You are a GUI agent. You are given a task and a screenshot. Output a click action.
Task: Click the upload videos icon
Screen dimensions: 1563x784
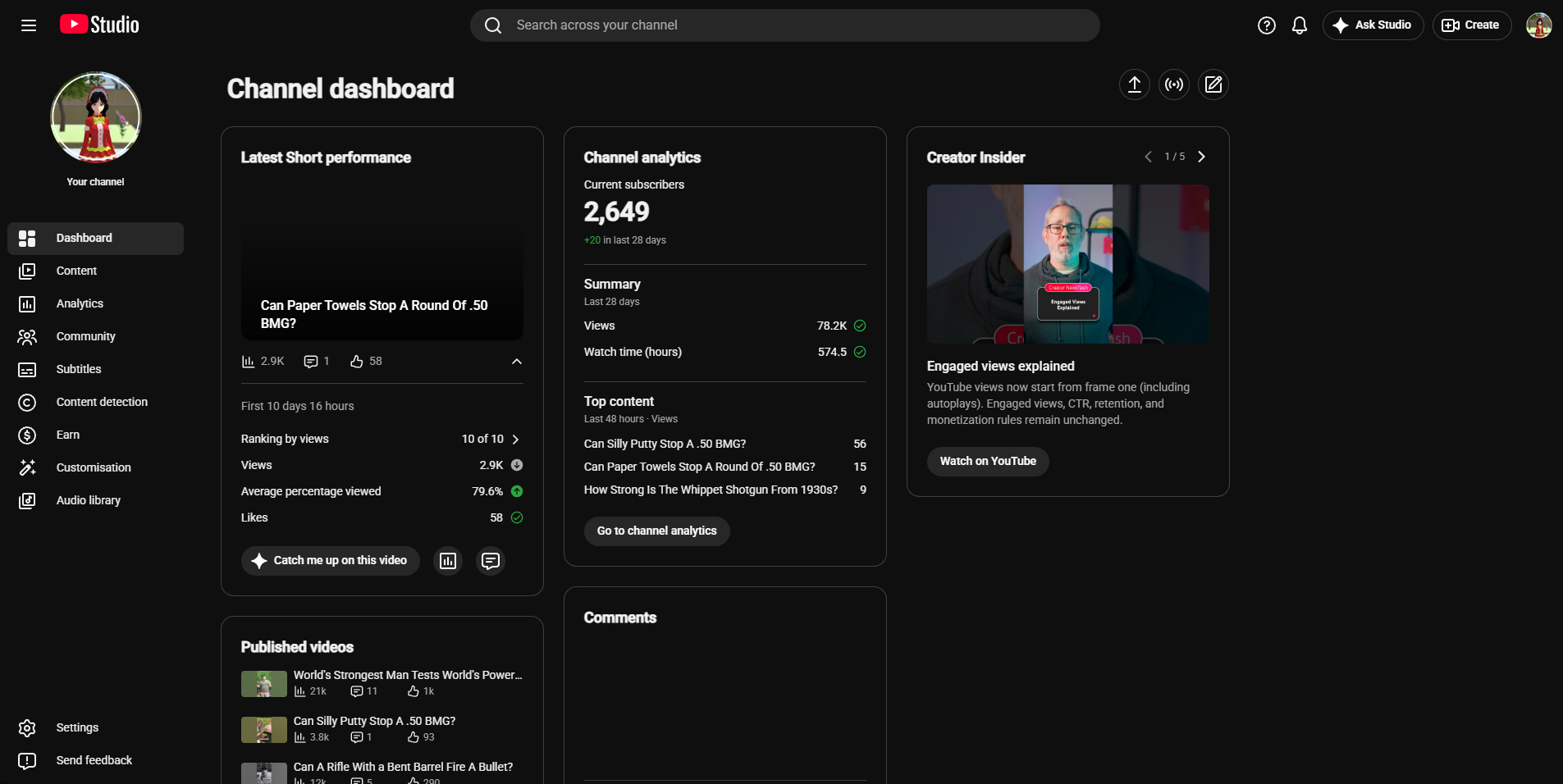coord(1135,84)
